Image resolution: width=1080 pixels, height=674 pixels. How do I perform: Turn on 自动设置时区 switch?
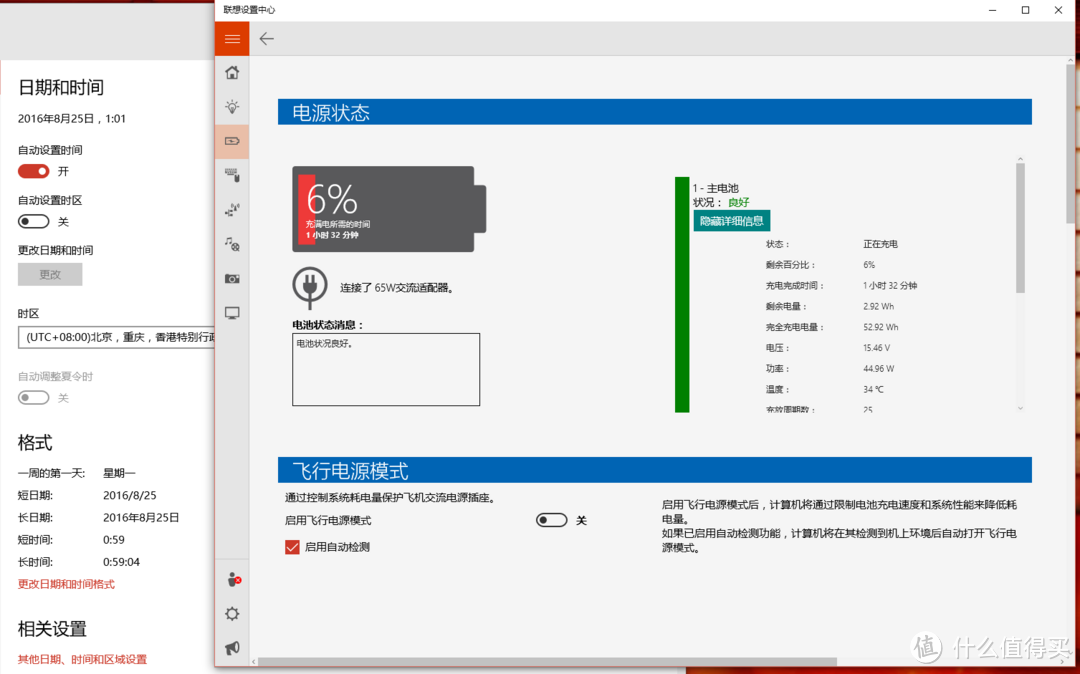[x=34, y=222]
